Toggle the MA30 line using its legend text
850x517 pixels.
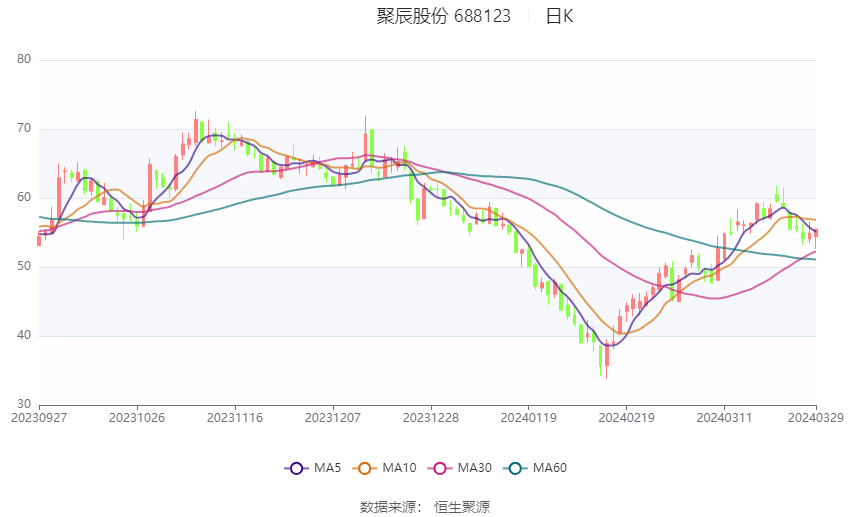tap(473, 468)
